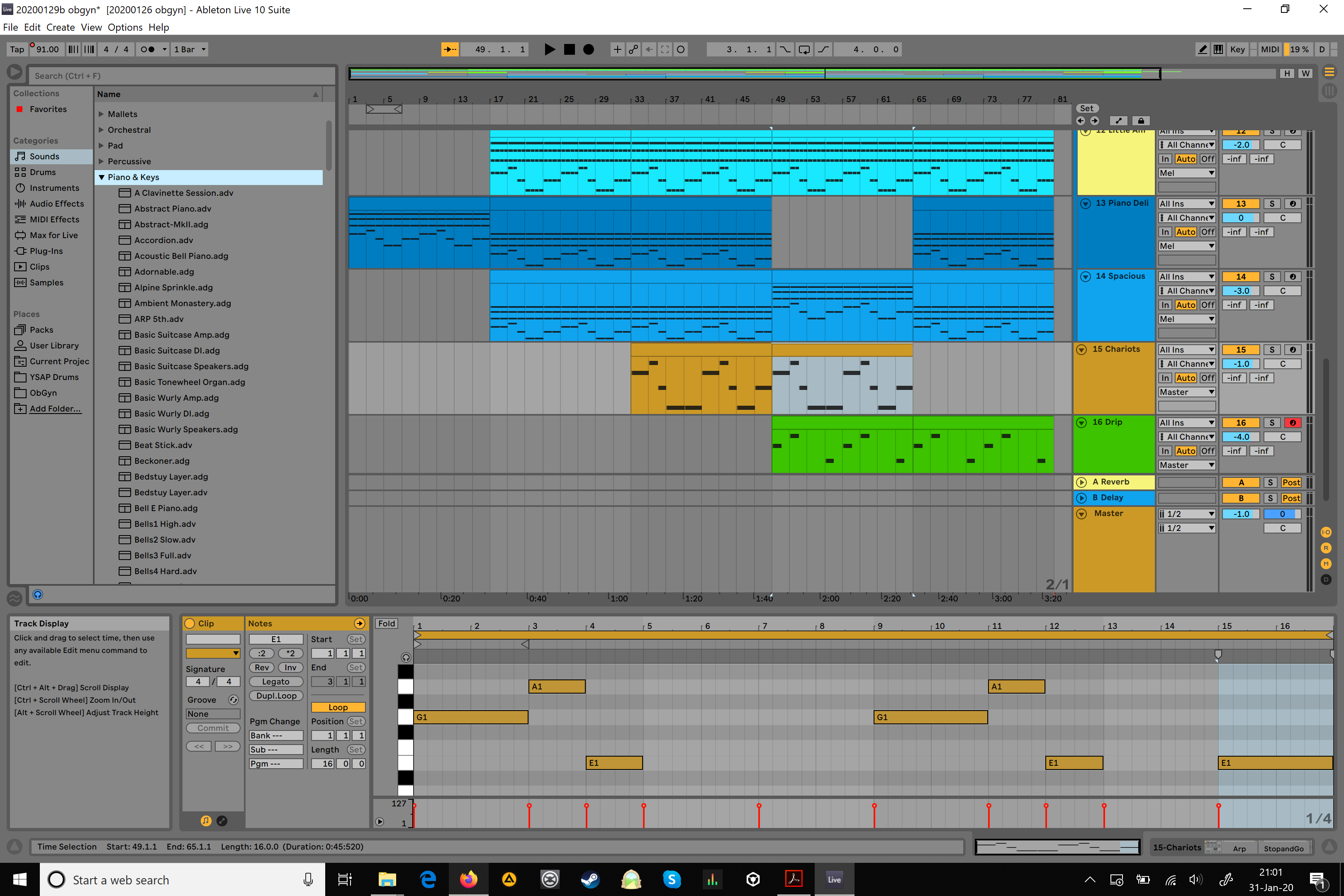
Task: Toggle the Follow playback icon
Action: [x=450, y=50]
